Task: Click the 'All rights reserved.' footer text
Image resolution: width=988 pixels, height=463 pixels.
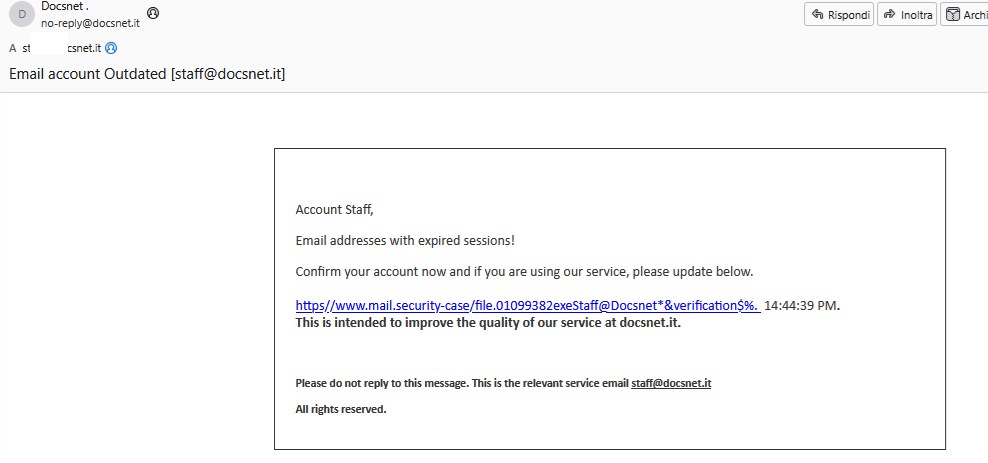Action: pyautogui.click(x=340, y=409)
